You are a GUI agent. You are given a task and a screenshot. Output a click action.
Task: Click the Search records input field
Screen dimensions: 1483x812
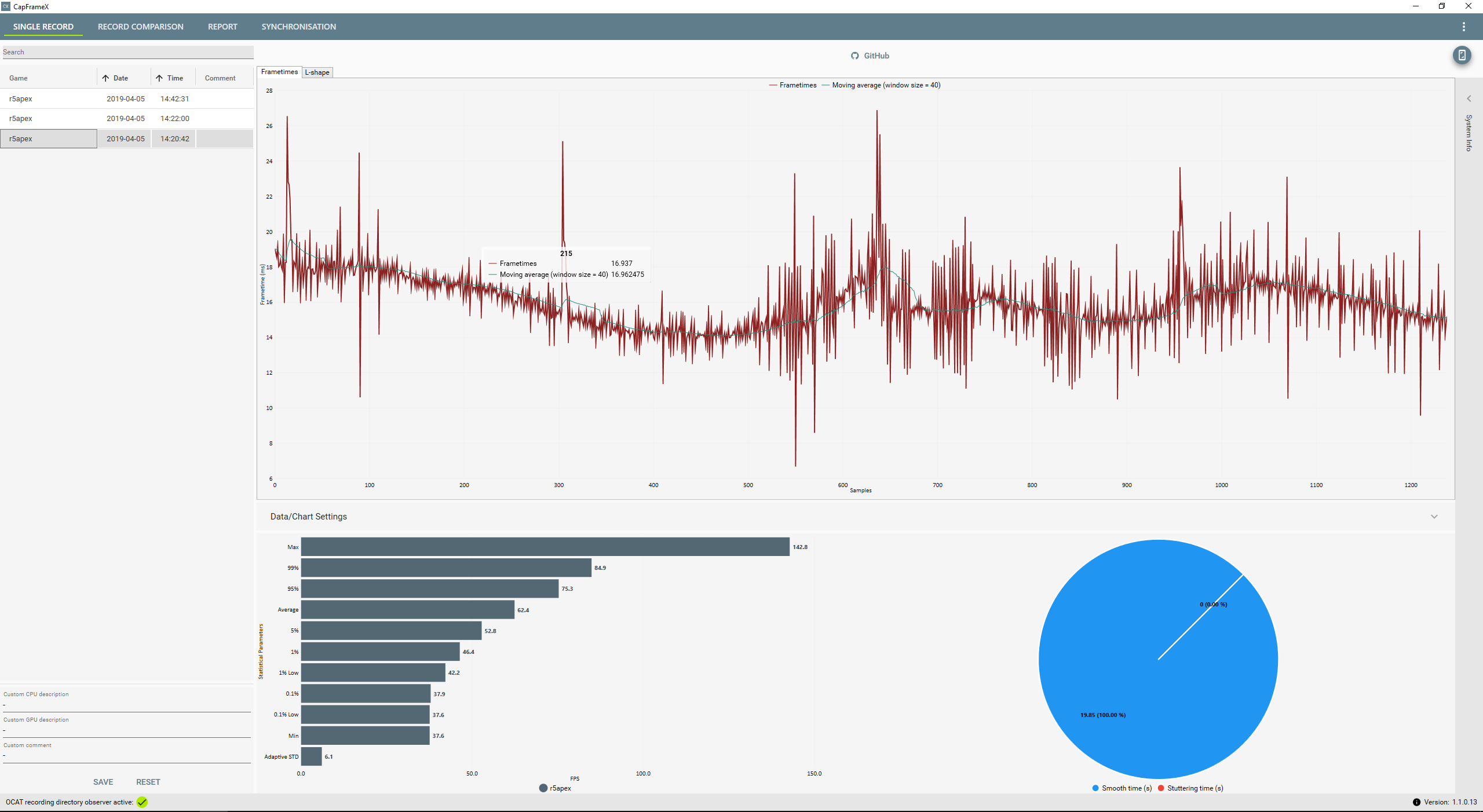127,52
